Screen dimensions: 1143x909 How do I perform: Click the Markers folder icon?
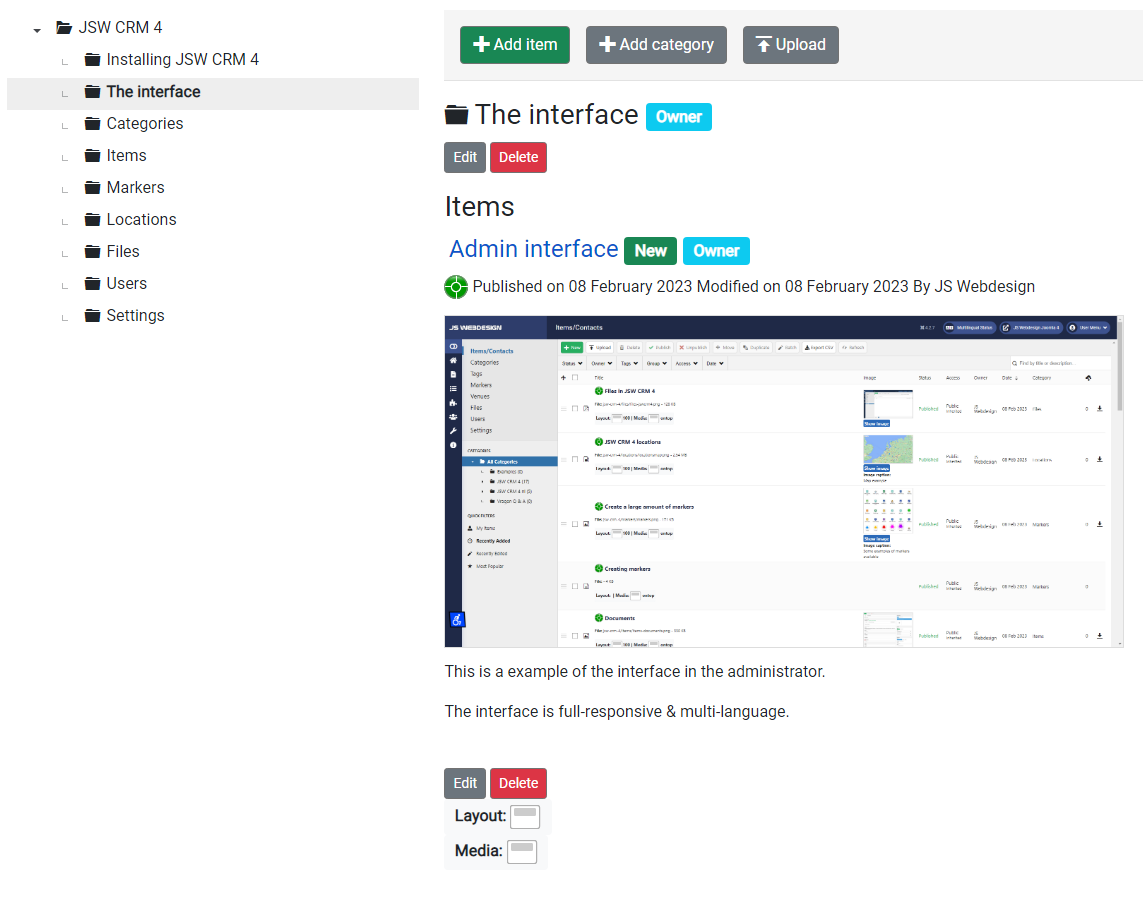tap(93, 188)
